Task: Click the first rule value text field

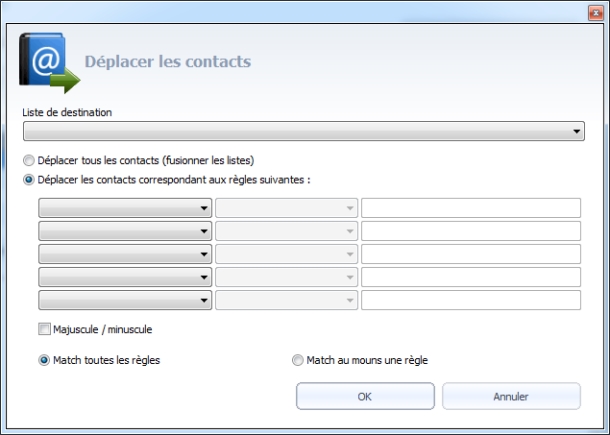Action: tap(470, 208)
